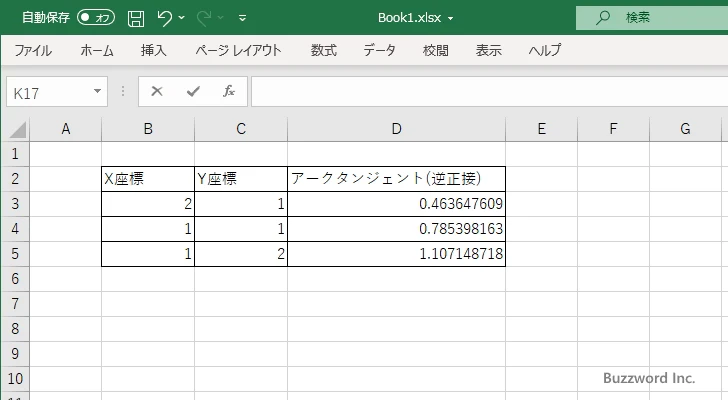The image size is (728, 400).
Task: Switch to the 挿入 ribbon tab
Action: pos(154,50)
